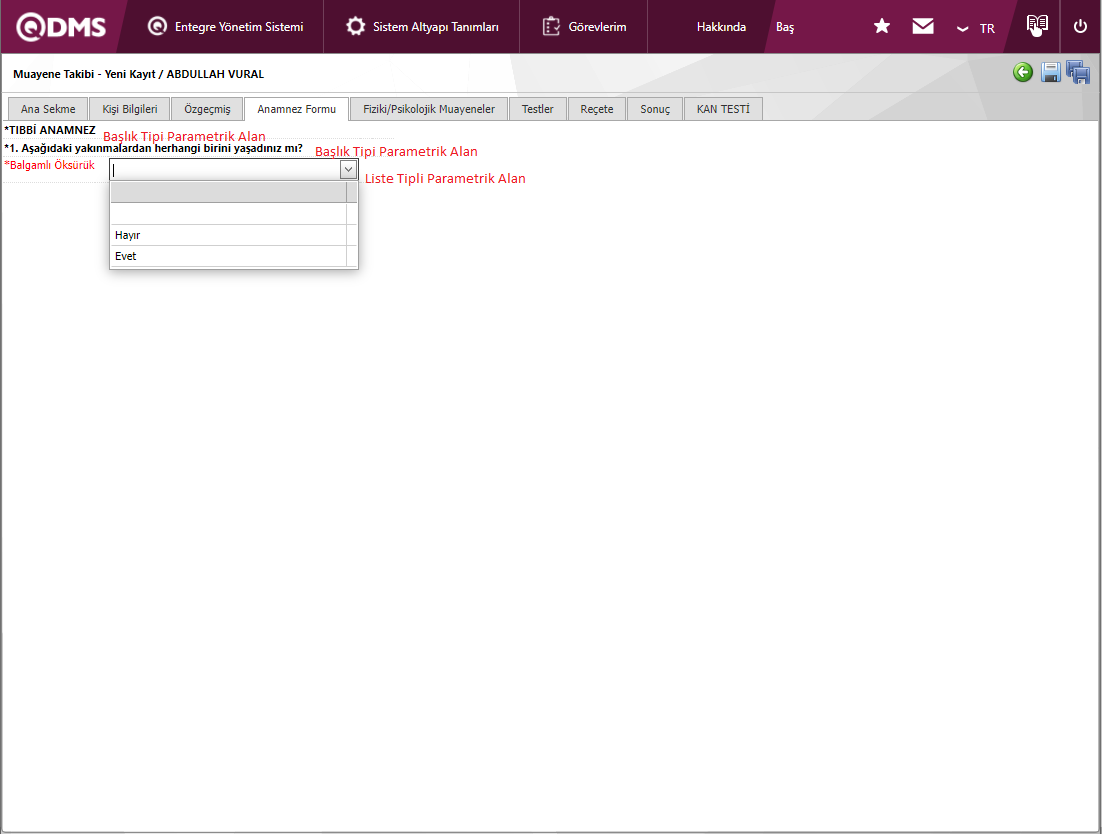This screenshot has height=834, width=1102.
Task: Click the '1. Aşağıdaki yakınmalardan' question text
Action: pyautogui.click(x=153, y=148)
